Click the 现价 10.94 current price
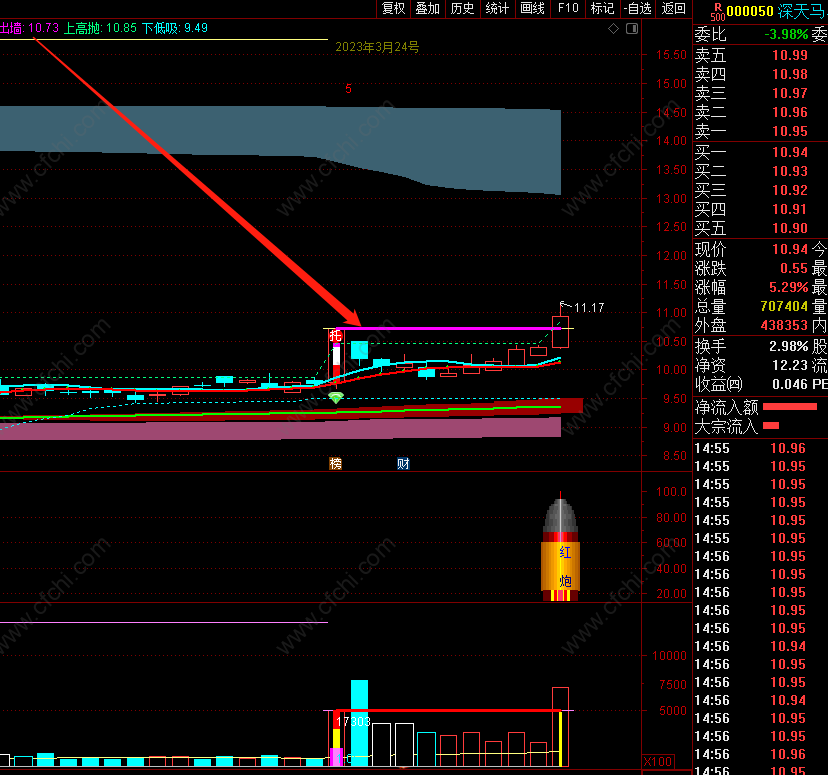Screen dimensions: 828x775 (x=790, y=249)
